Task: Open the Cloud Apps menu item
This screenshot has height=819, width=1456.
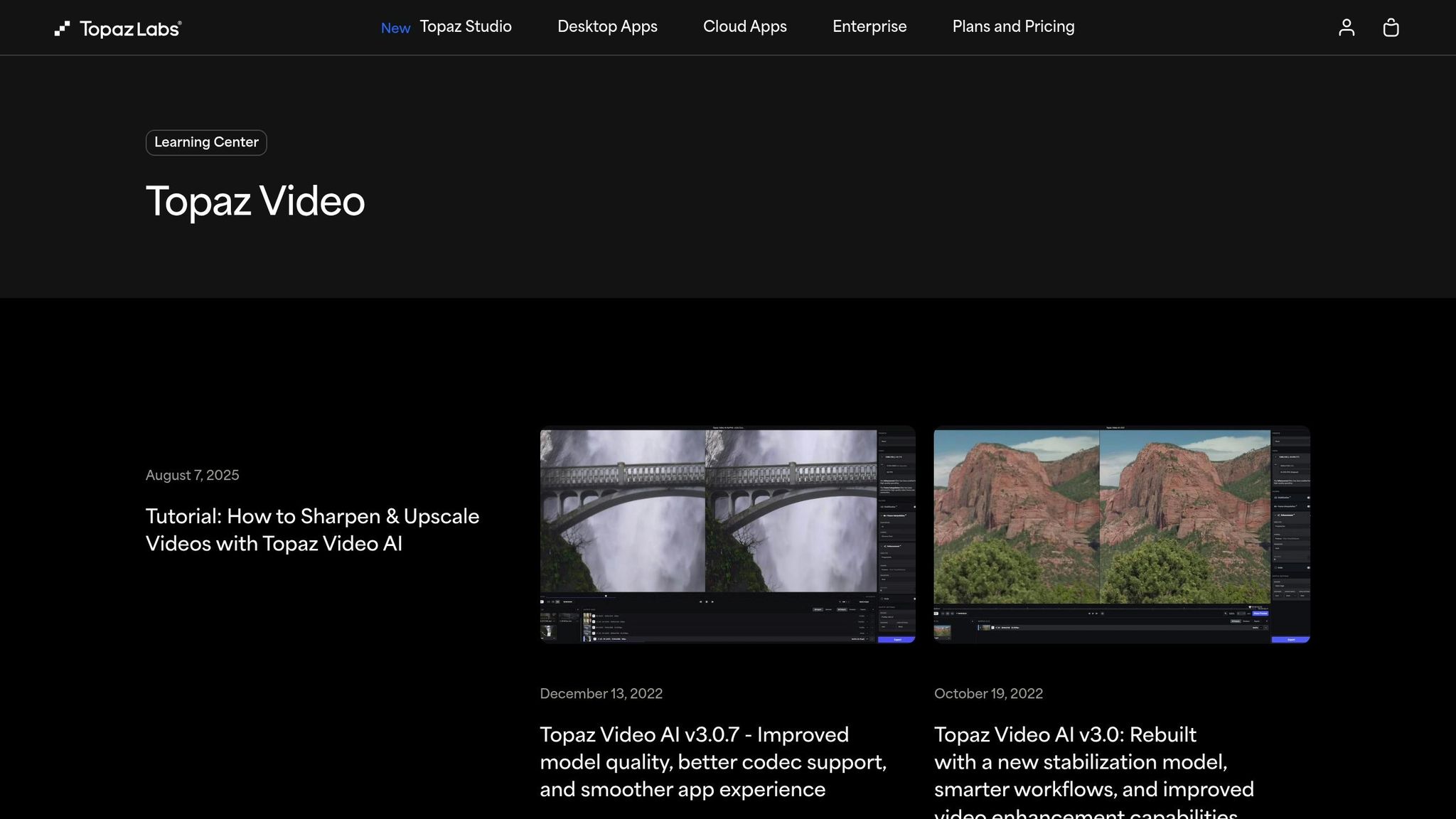Action: (x=744, y=26)
